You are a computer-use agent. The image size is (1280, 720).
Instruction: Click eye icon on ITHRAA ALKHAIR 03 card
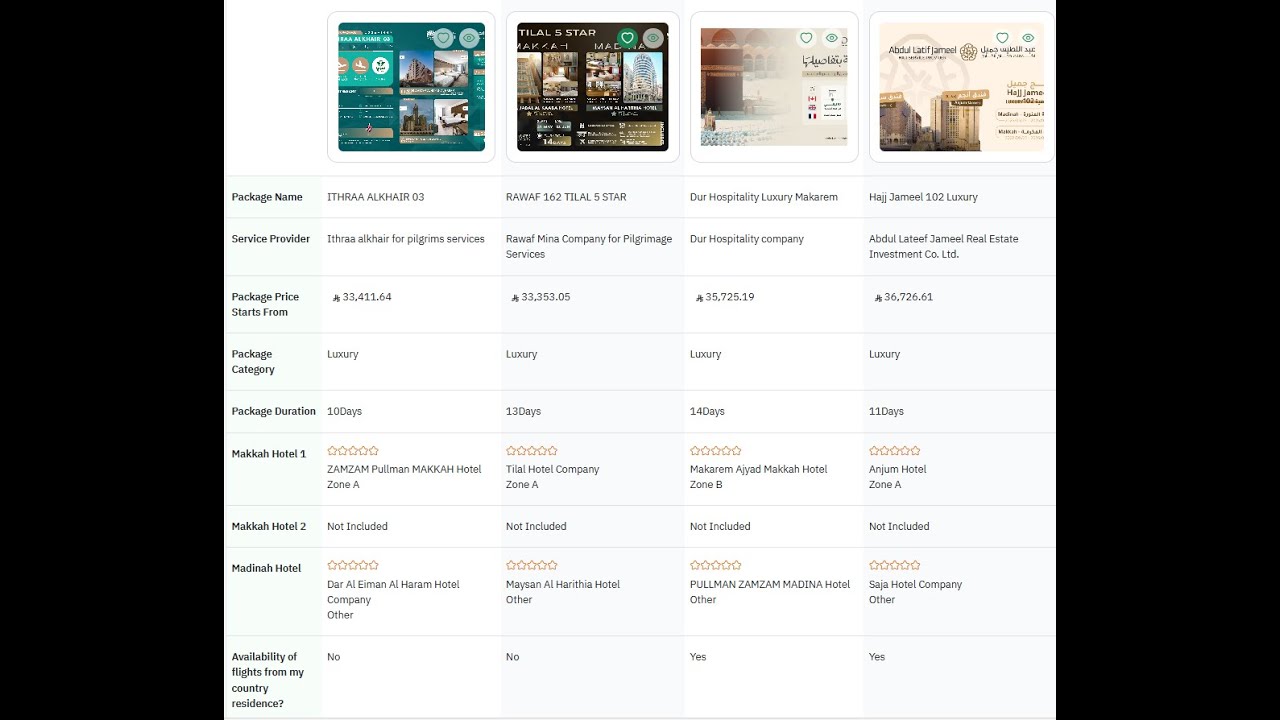point(469,38)
